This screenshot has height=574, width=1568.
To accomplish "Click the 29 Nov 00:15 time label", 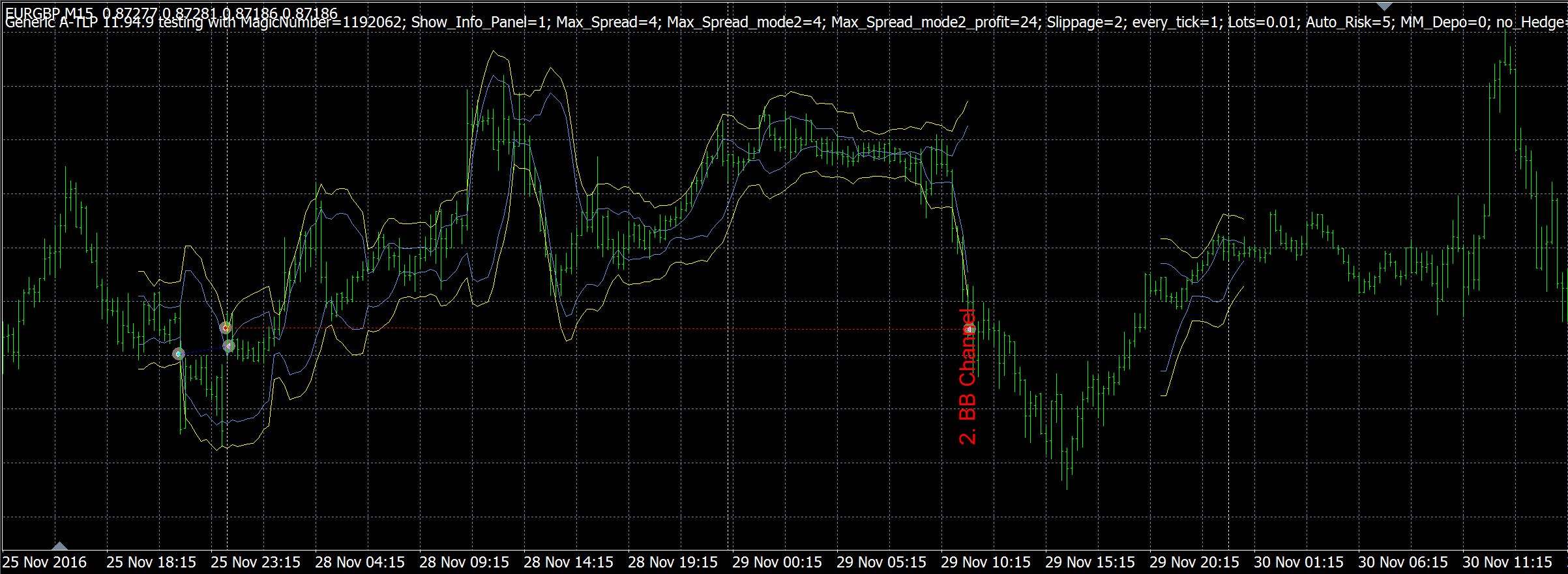I will point(777,562).
